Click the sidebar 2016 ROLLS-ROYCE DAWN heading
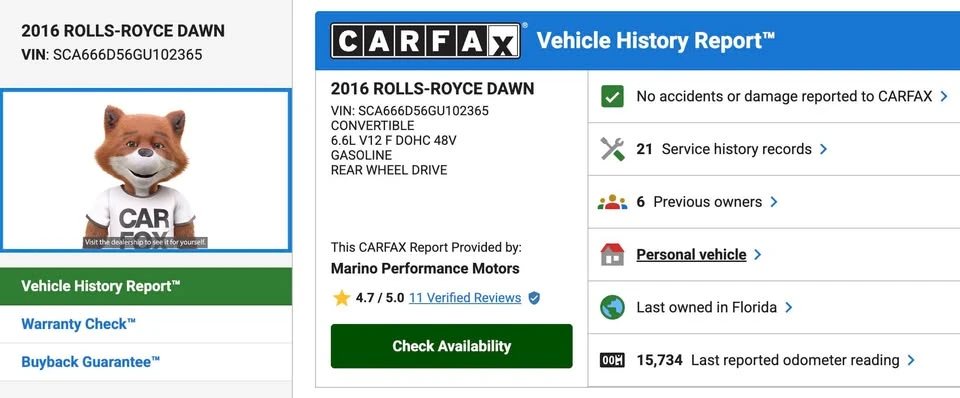Viewport: 960px width, 398px height. coord(123,31)
